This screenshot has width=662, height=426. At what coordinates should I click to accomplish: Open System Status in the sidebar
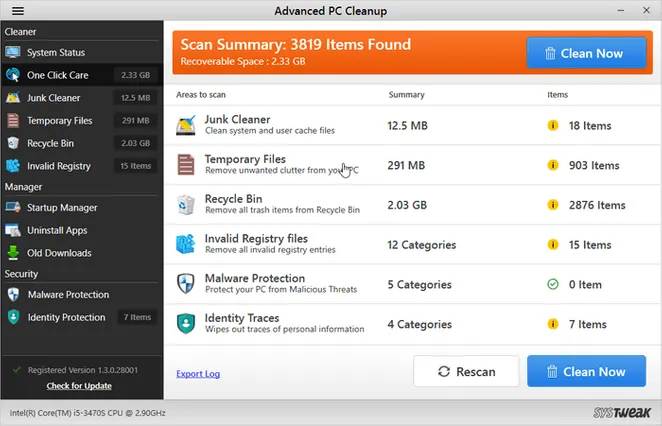pyautogui.click(x=55, y=52)
